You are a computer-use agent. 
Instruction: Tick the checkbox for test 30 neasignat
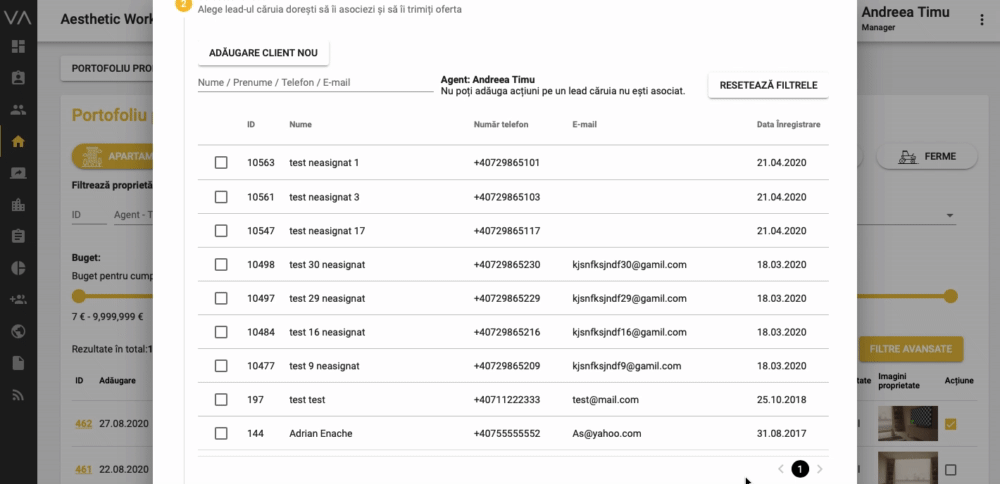pyautogui.click(x=221, y=264)
